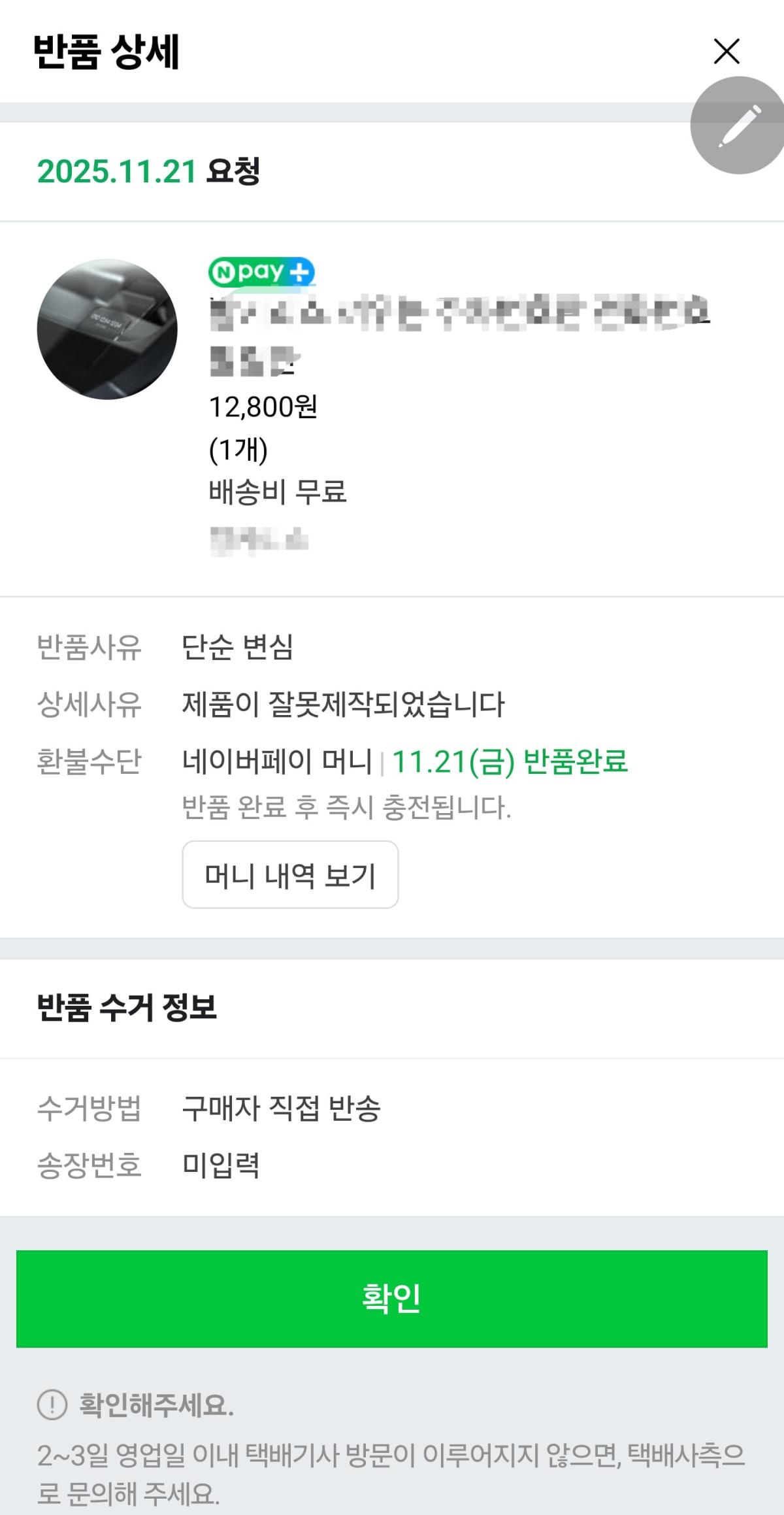
Task: Tap the blurred seller store name
Action: tap(259, 541)
